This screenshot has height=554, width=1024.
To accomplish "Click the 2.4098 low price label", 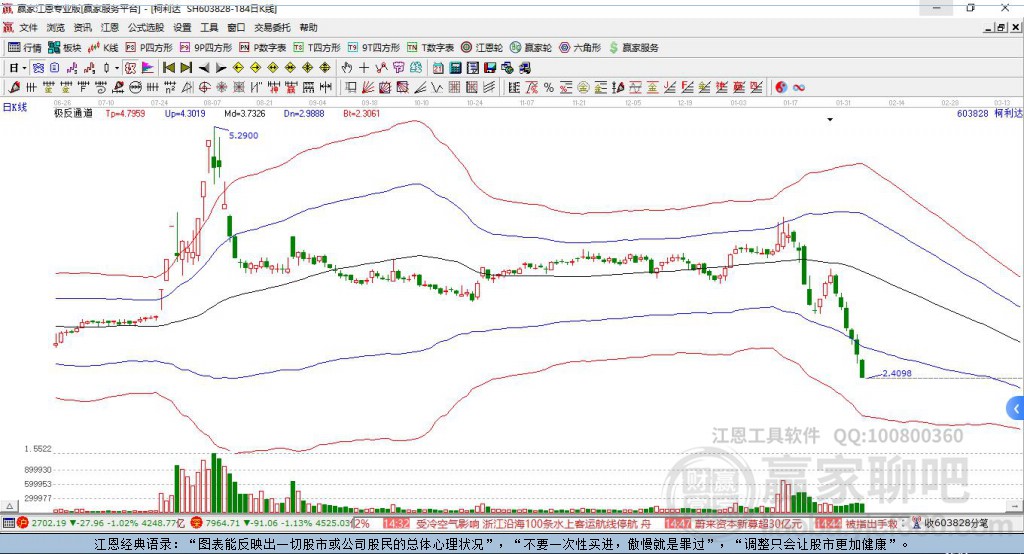I will [897, 373].
